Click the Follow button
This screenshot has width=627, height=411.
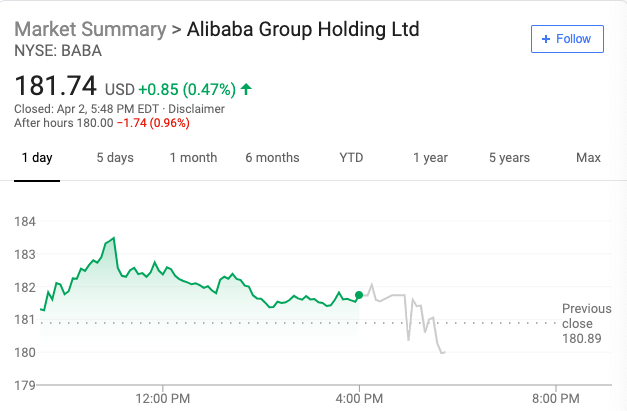[567, 39]
